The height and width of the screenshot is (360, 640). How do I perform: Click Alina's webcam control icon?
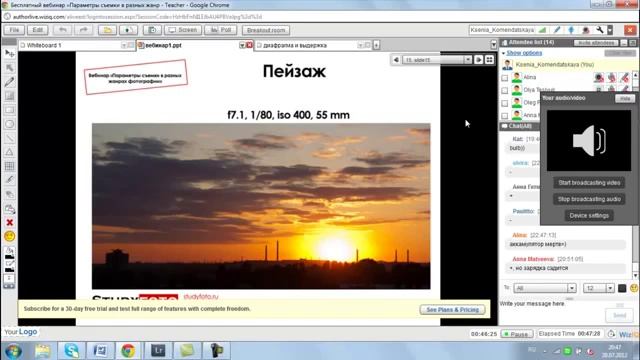(599, 77)
